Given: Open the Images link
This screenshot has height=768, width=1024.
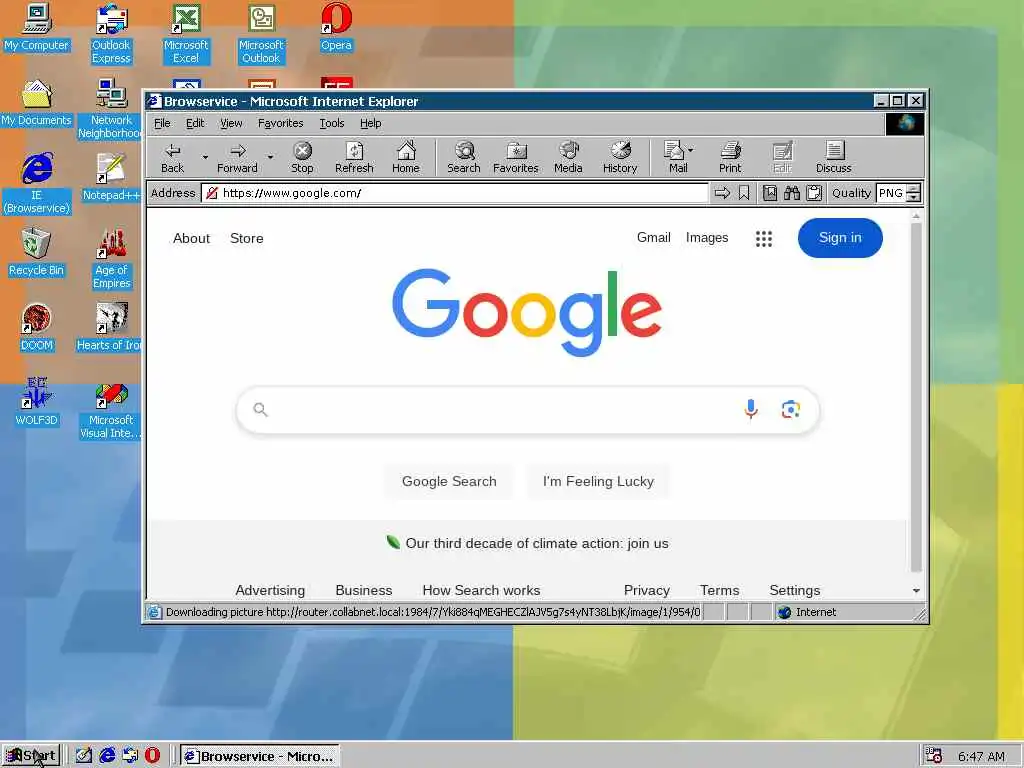Looking at the screenshot, I should point(707,238).
